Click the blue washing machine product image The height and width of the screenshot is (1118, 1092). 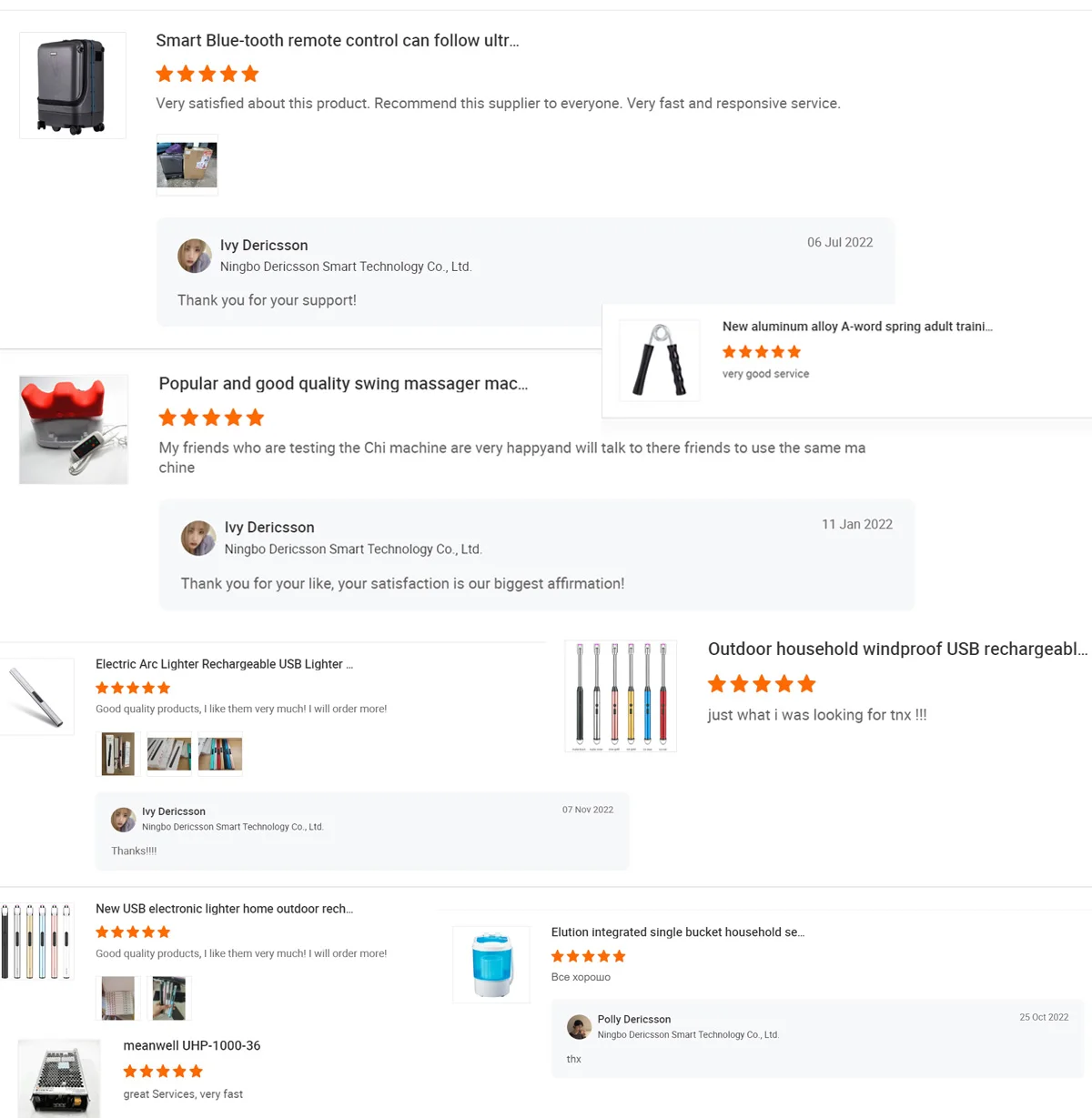491,964
